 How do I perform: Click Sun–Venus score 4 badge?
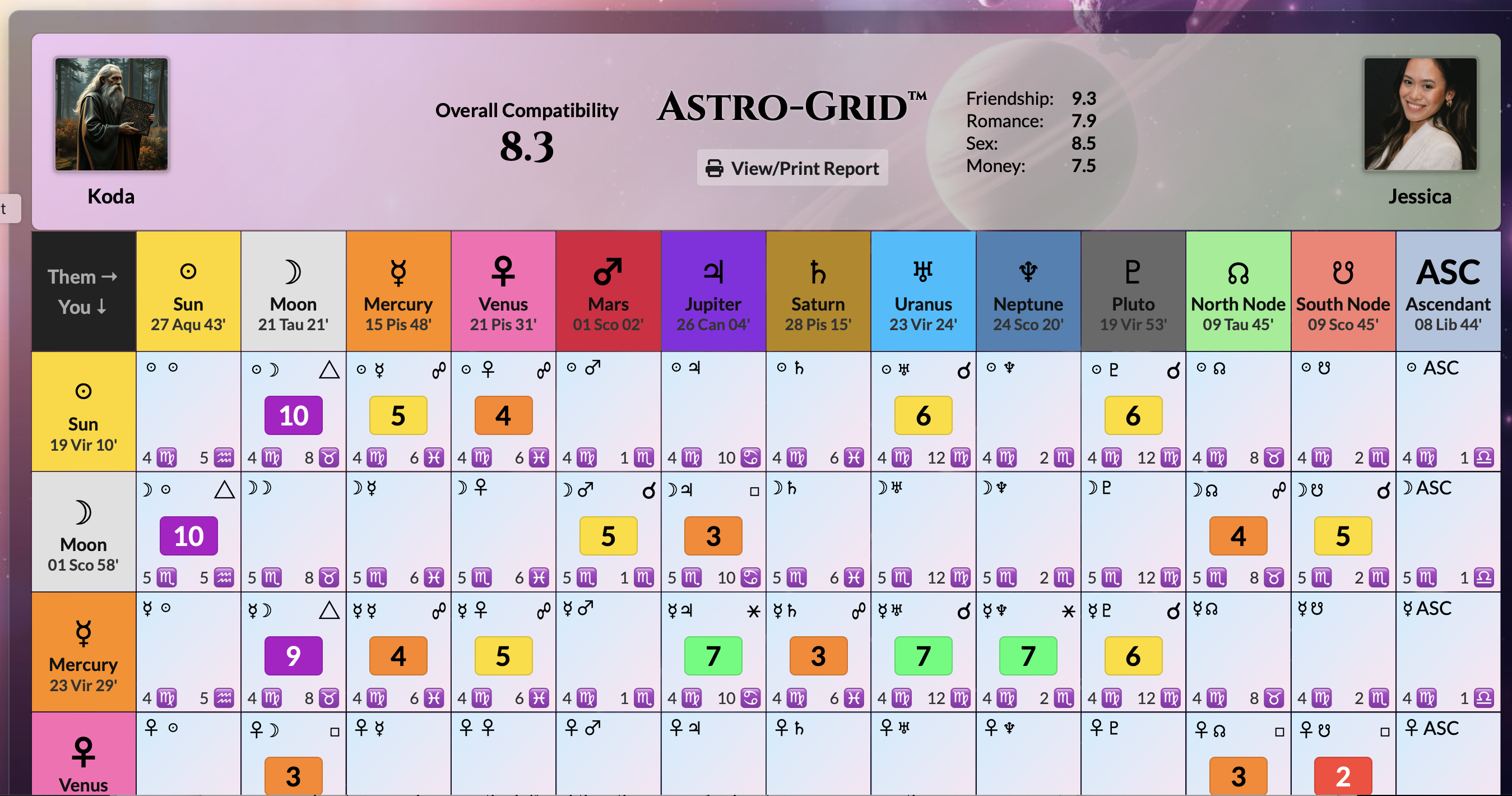pos(503,415)
